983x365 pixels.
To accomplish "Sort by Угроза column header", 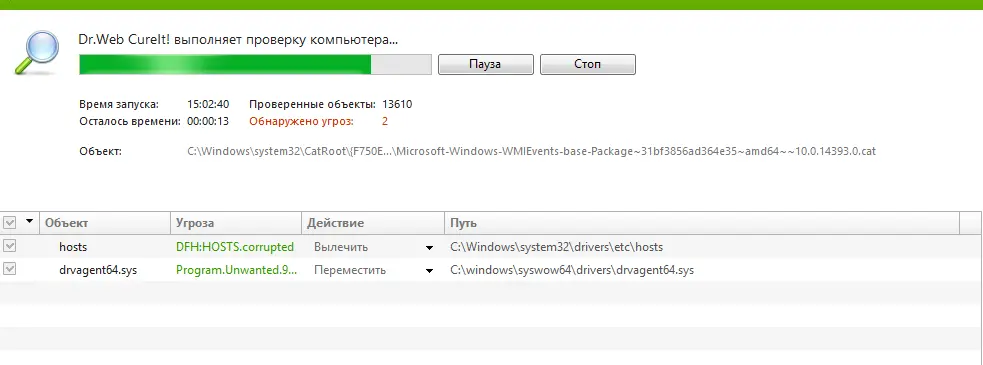I will [x=236, y=223].
